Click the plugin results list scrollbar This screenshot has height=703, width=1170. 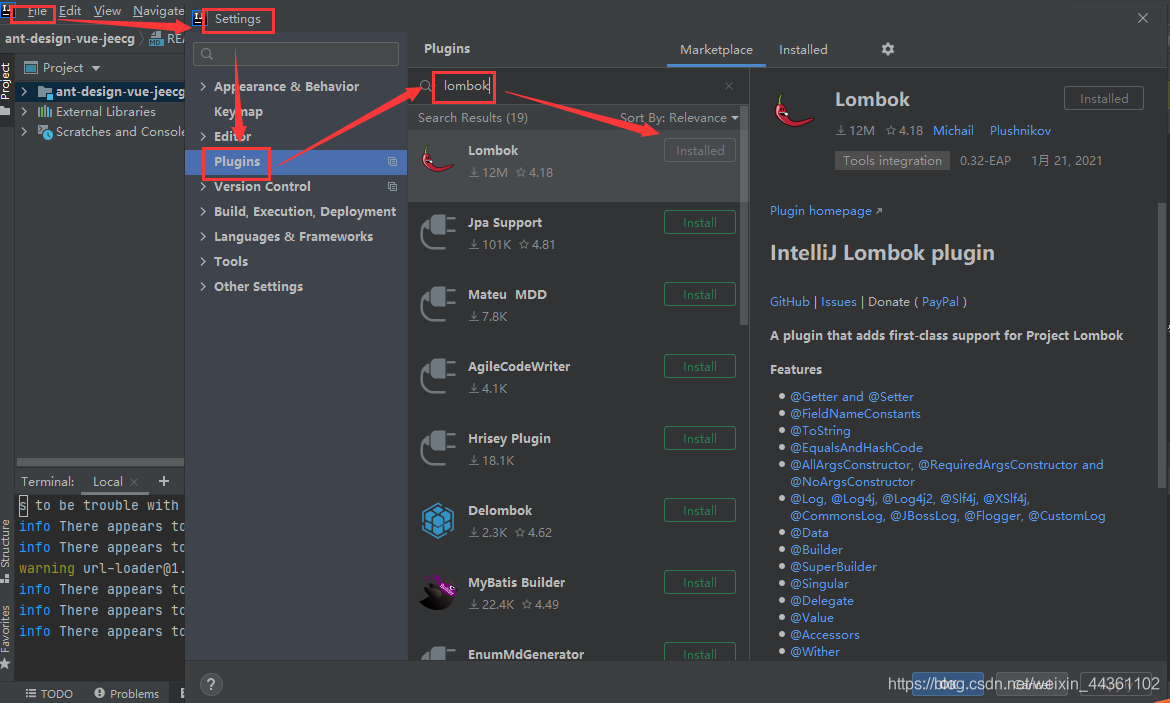[x=744, y=216]
